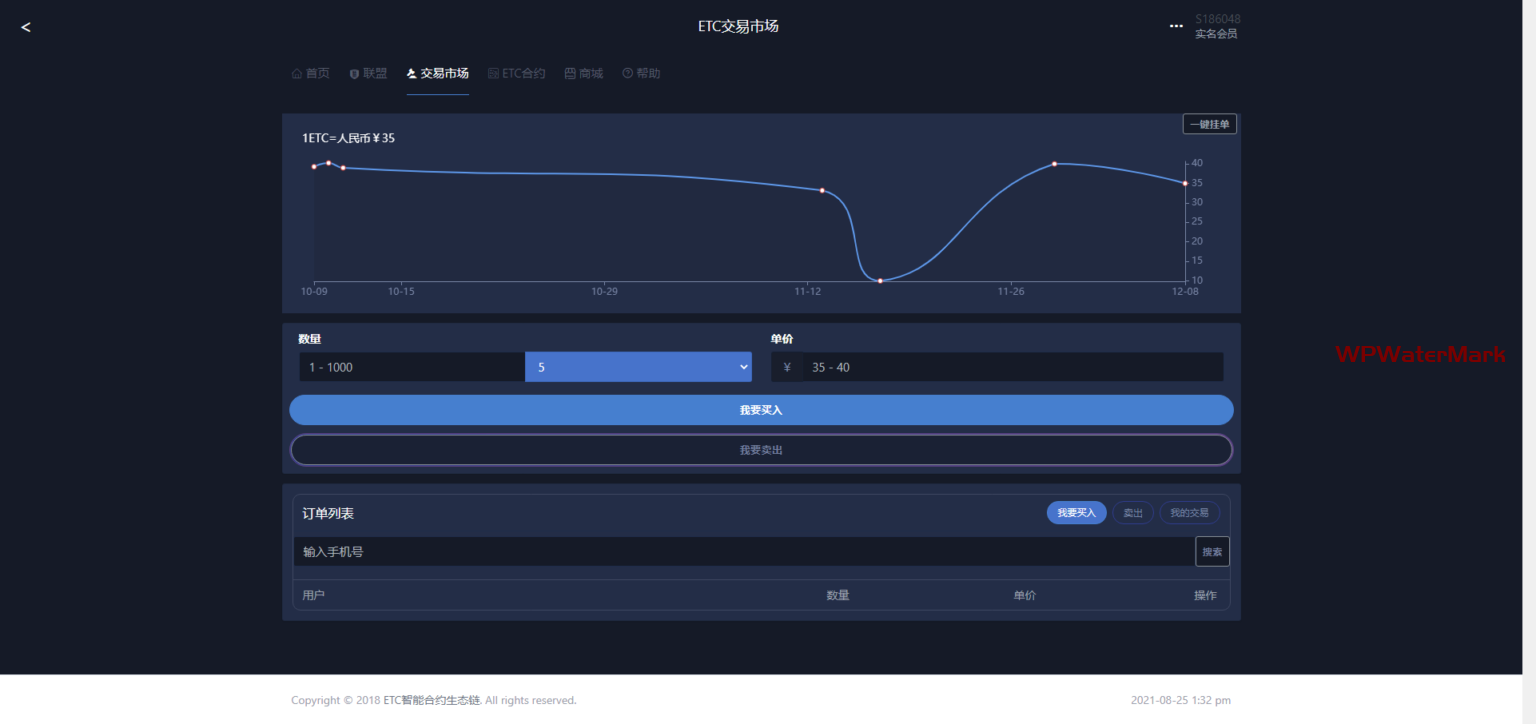Show 我的交易 in order list

click(1189, 513)
